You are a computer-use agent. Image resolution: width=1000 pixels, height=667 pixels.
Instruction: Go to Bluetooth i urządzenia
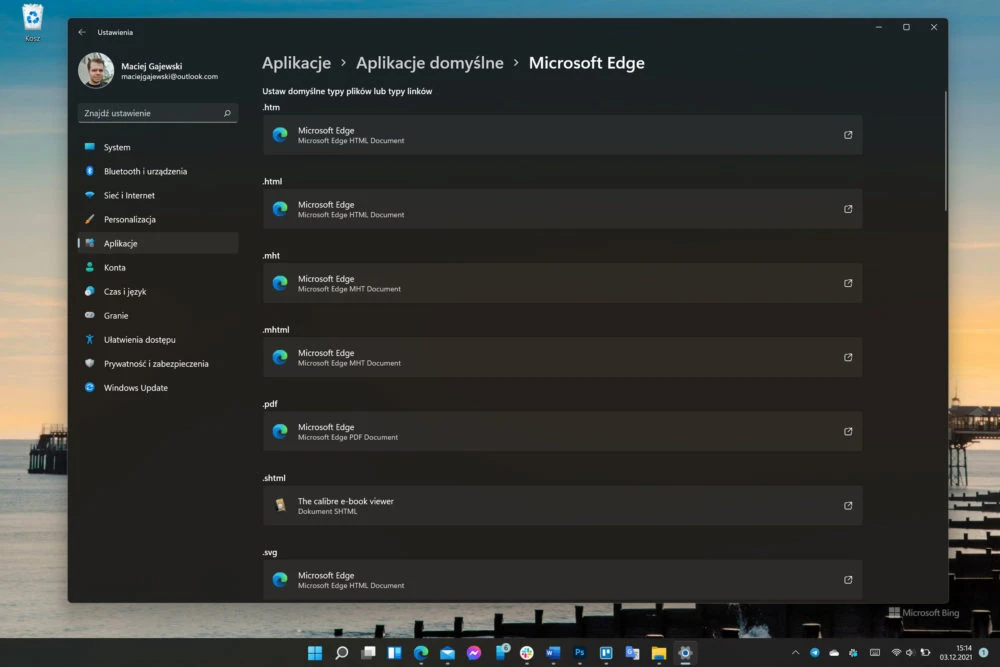158,172
